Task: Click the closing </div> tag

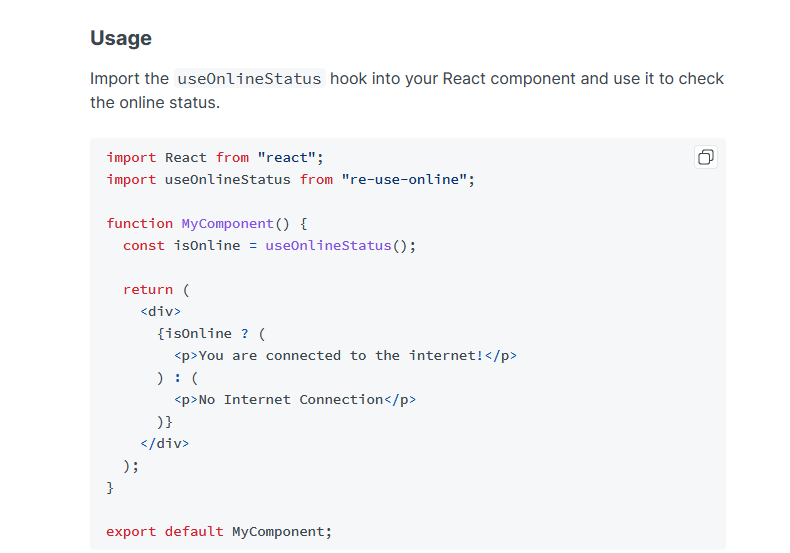Action: [165, 444]
